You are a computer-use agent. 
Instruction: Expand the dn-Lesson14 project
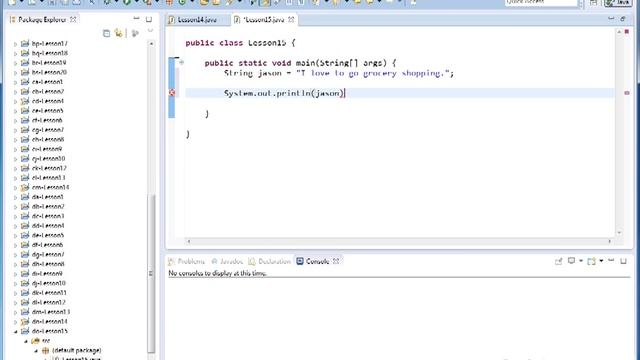tap(16, 322)
